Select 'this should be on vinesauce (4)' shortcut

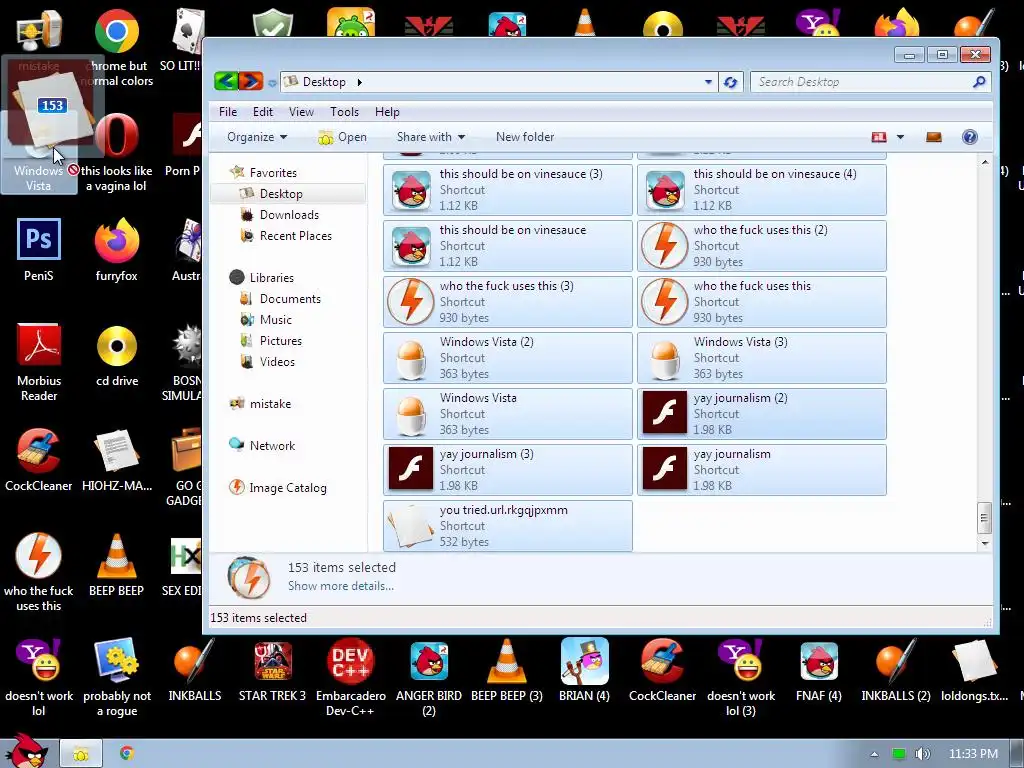[x=761, y=189]
